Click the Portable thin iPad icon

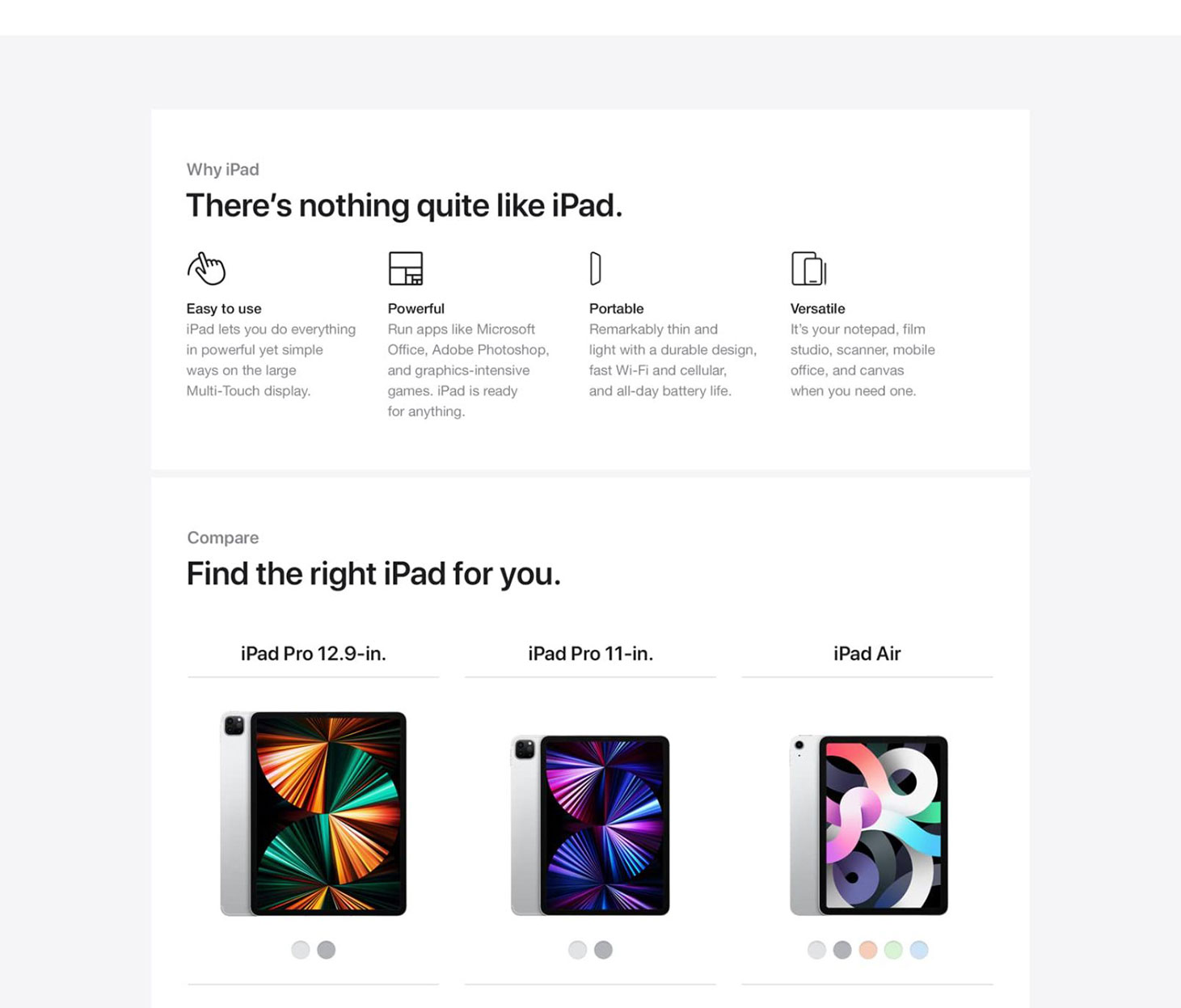596,268
